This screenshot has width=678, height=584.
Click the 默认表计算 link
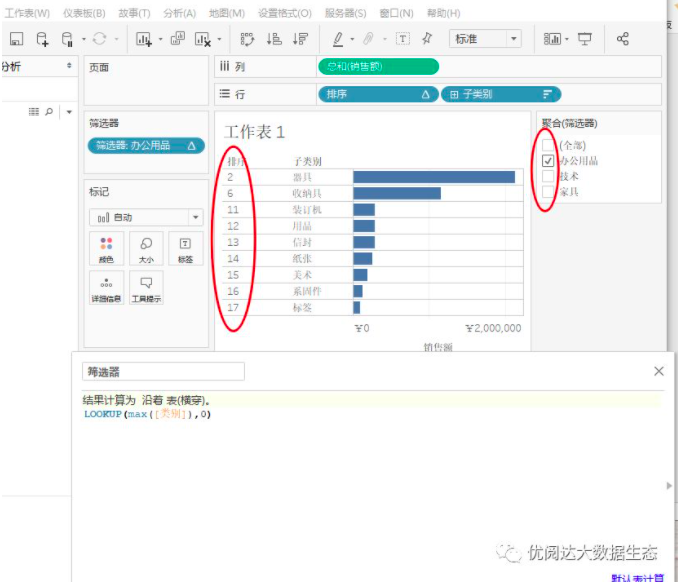(x=638, y=577)
